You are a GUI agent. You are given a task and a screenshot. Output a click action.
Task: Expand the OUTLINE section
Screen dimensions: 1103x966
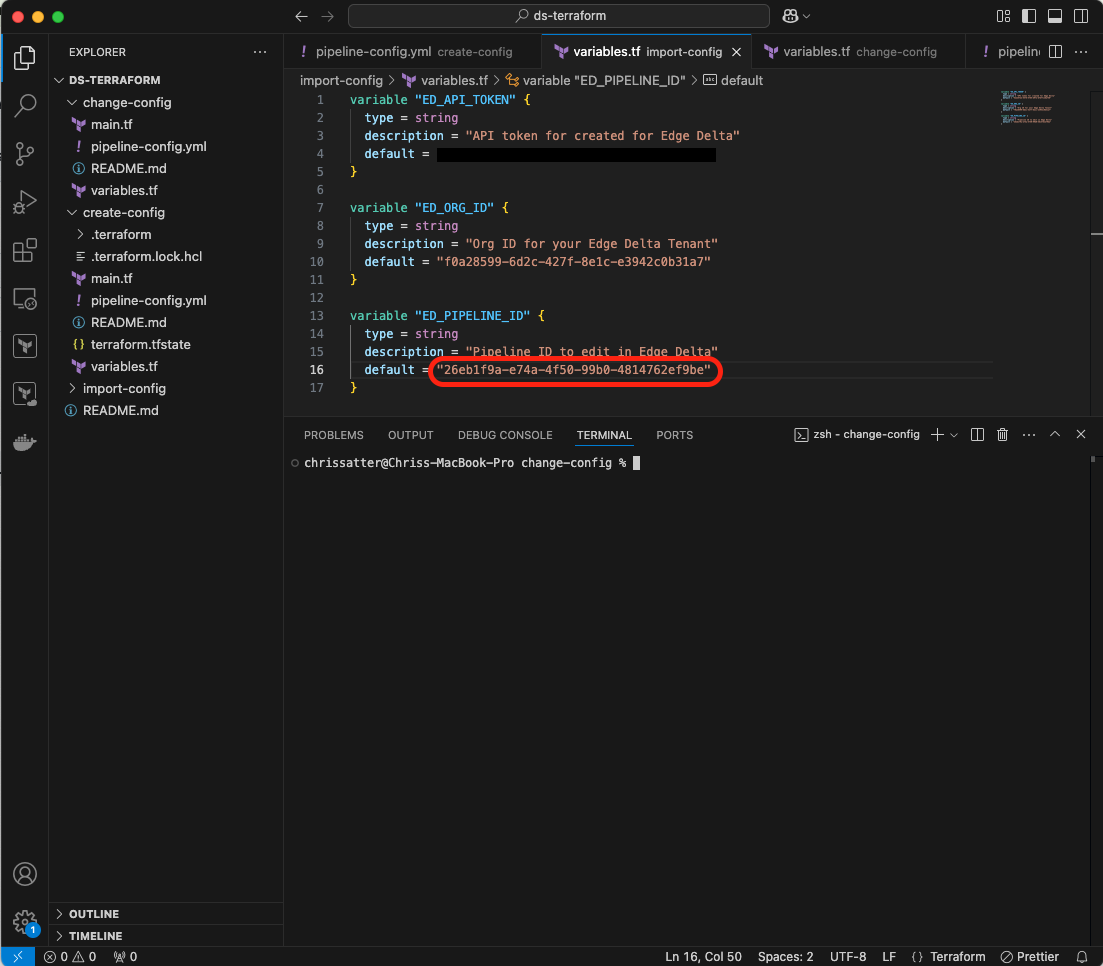coord(93,914)
